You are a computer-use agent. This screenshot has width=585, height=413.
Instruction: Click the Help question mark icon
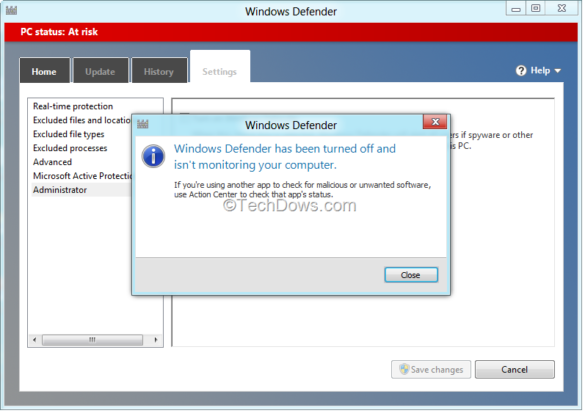(522, 71)
